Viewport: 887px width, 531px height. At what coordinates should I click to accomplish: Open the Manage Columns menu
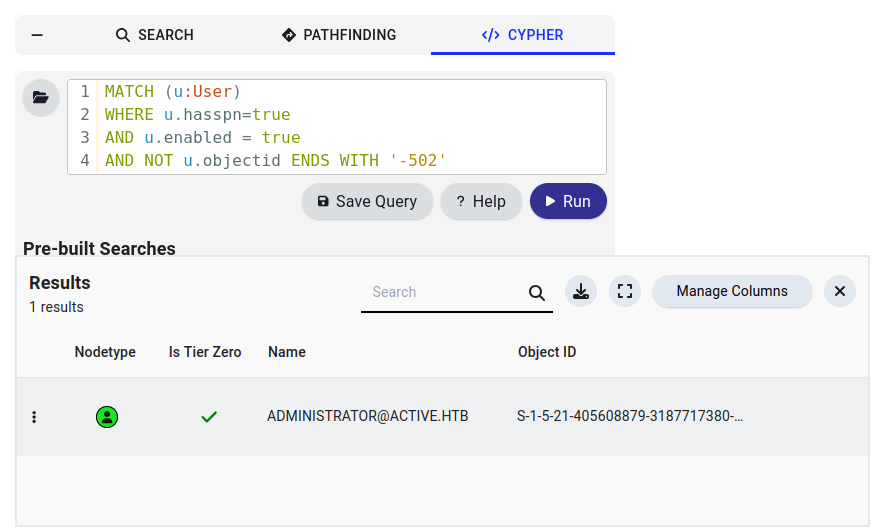click(732, 291)
